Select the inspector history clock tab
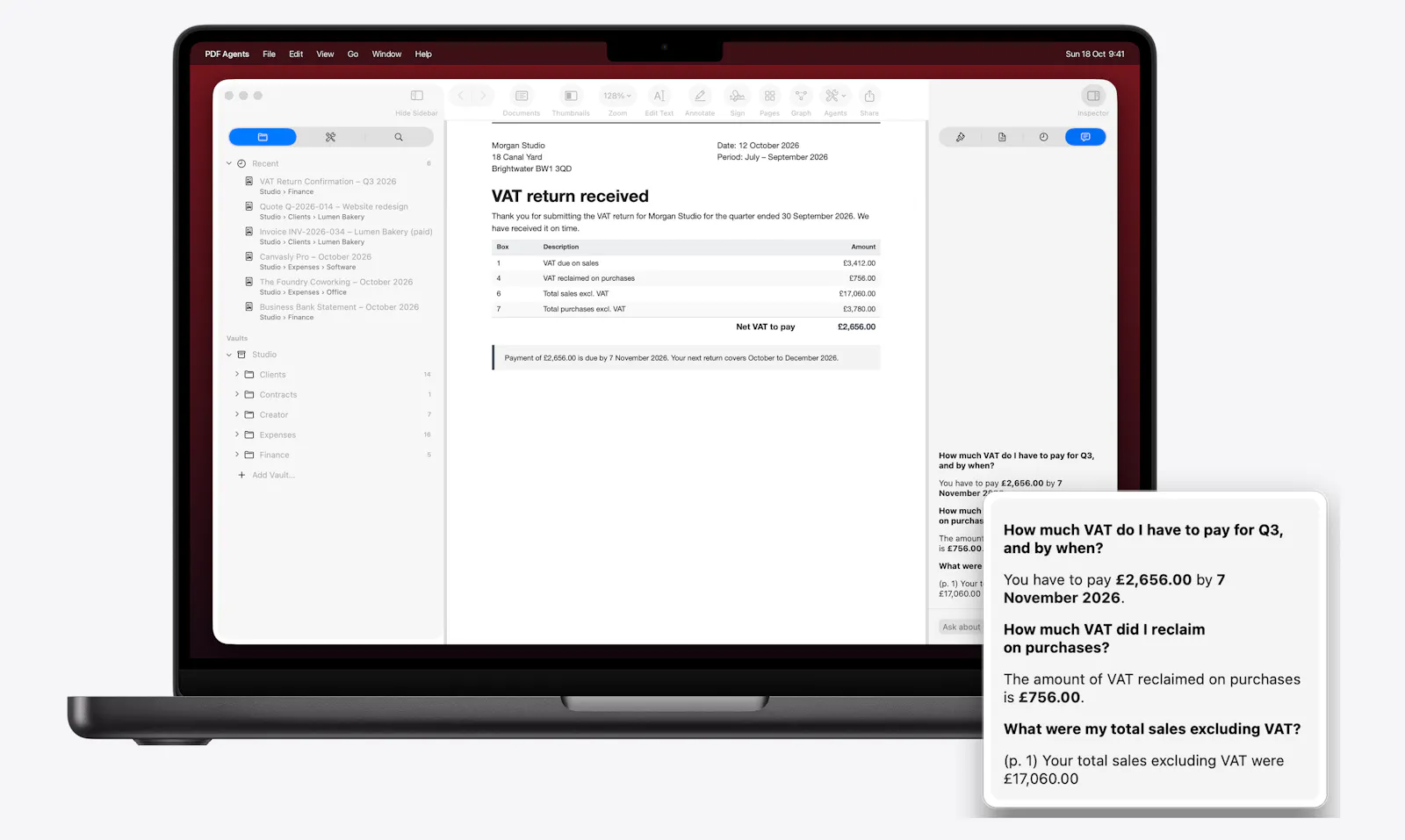 1043,137
